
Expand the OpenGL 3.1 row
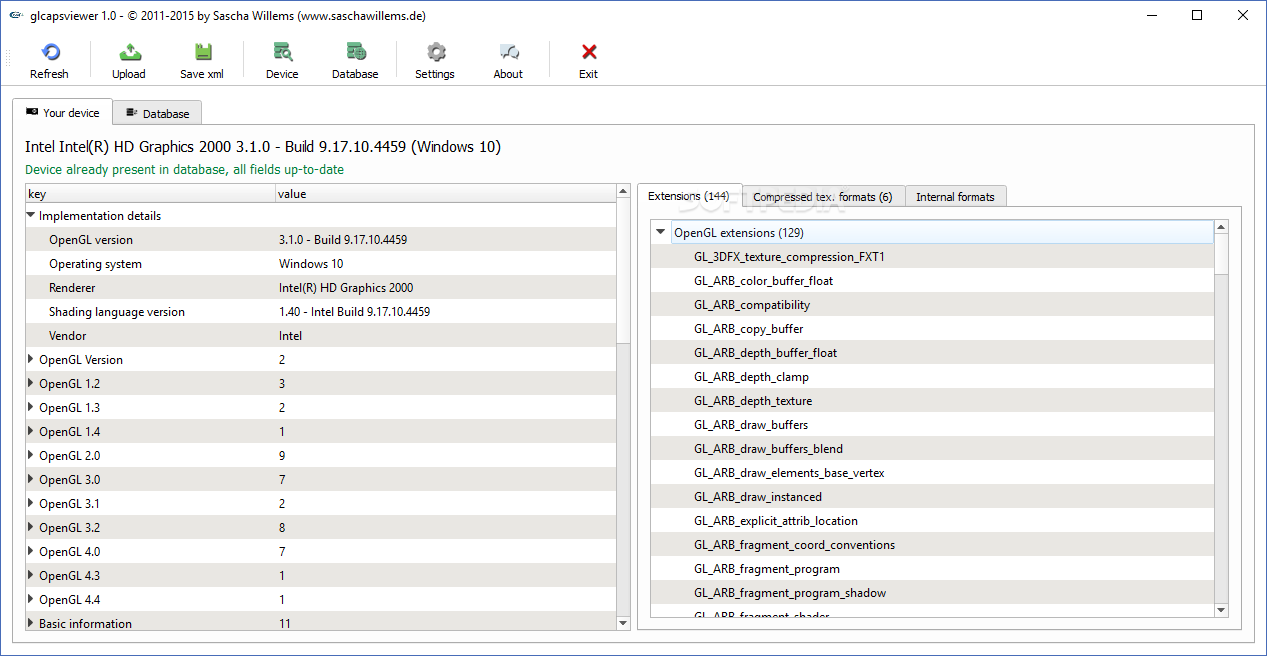coord(31,503)
